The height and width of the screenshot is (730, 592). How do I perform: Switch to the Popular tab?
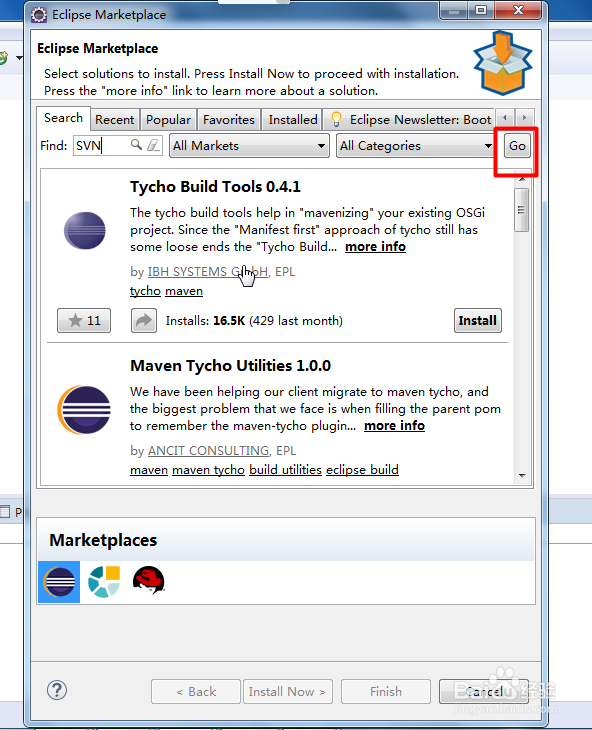click(168, 120)
